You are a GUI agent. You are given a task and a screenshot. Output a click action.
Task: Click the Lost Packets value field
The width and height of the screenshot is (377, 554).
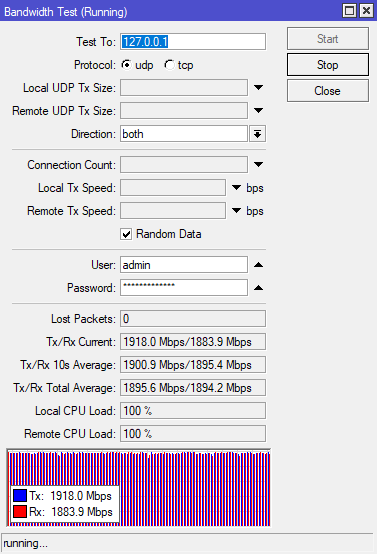click(x=193, y=319)
